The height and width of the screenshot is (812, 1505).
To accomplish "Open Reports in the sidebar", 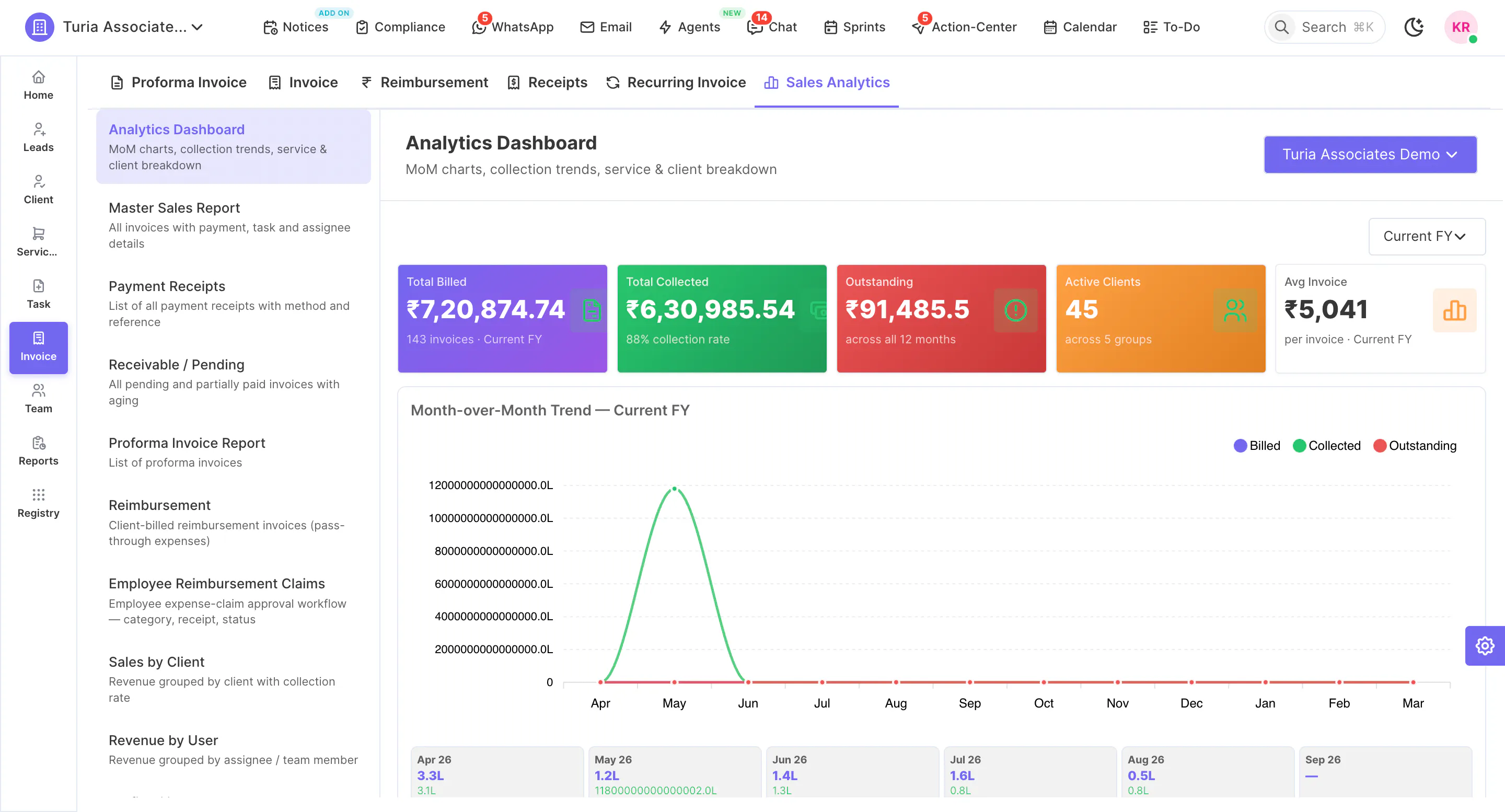I will [x=38, y=451].
